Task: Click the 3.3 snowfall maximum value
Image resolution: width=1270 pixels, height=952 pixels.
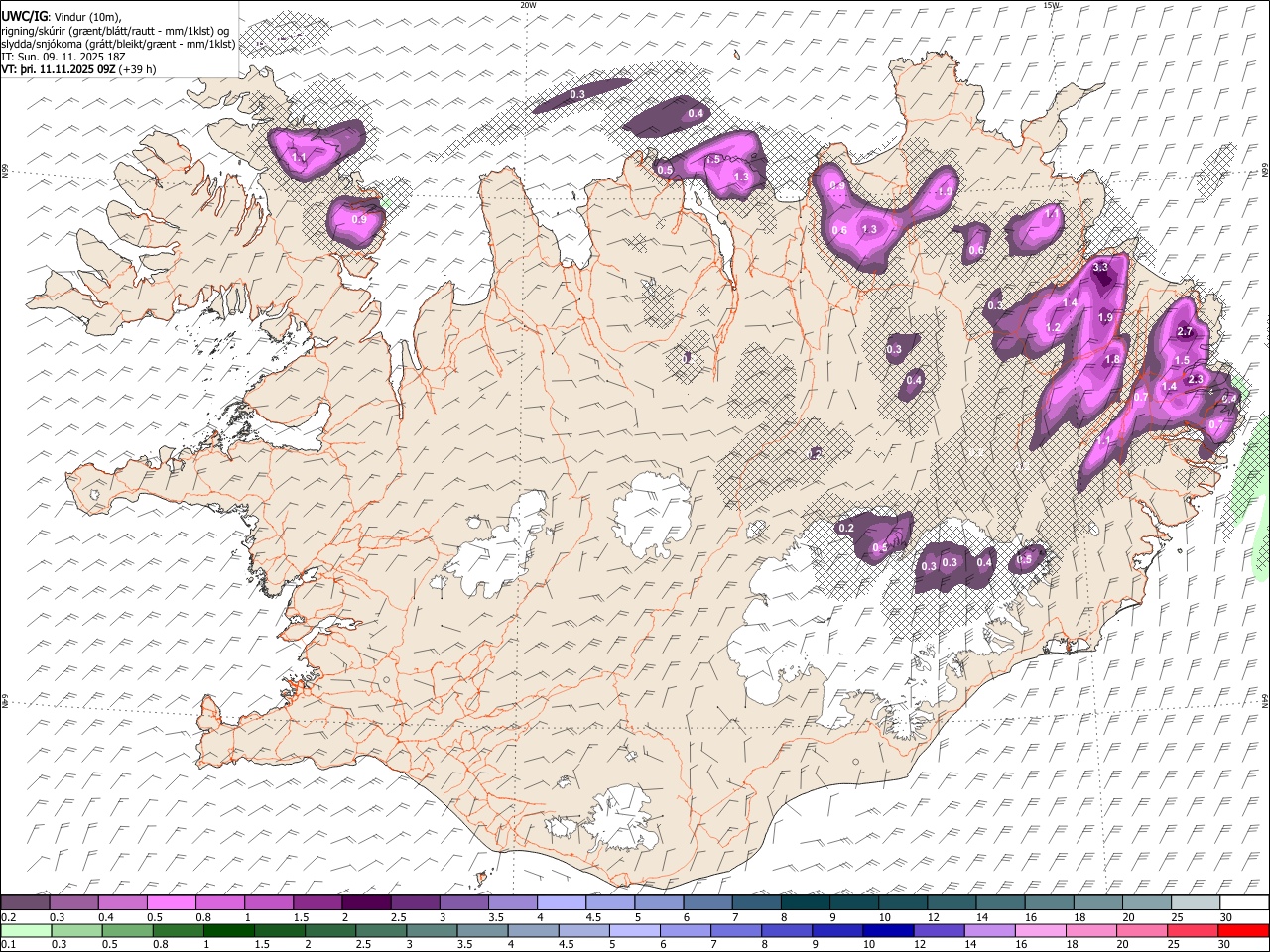Action: click(x=1099, y=268)
